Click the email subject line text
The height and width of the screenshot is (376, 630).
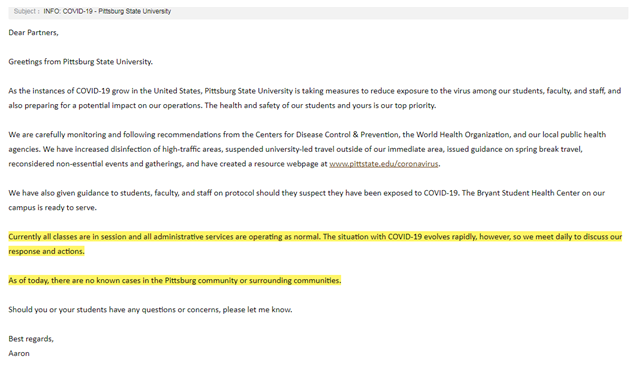tap(107, 11)
